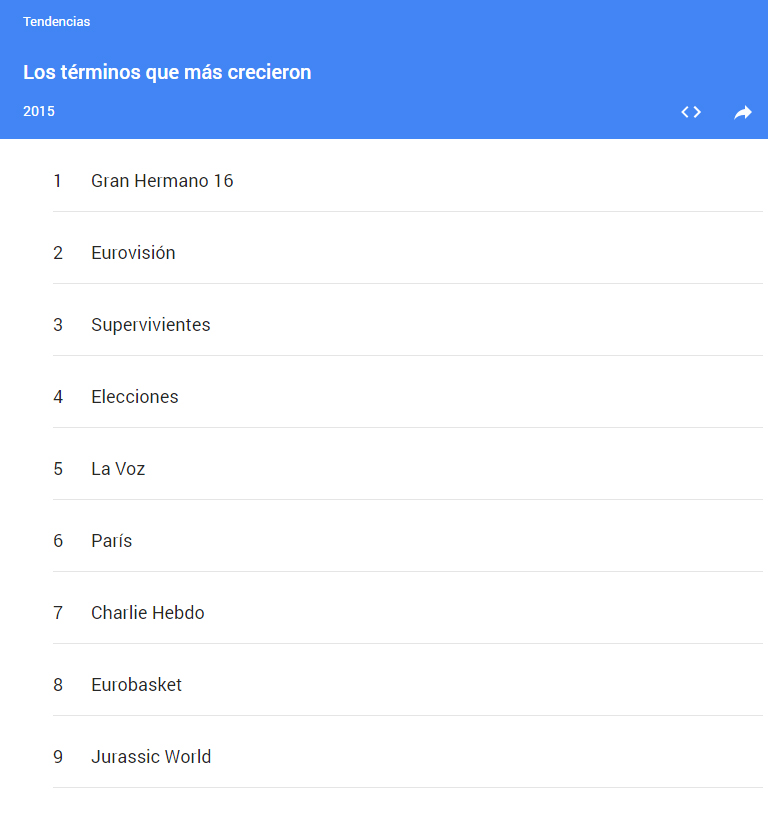
Task: Click the Elecciones list entry
Action: 134,397
